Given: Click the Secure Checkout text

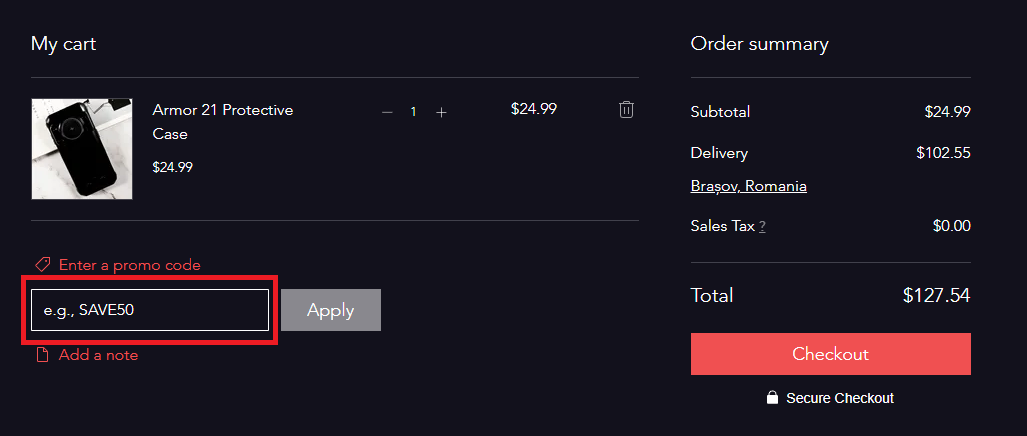Looking at the screenshot, I should click(x=840, y=398).
